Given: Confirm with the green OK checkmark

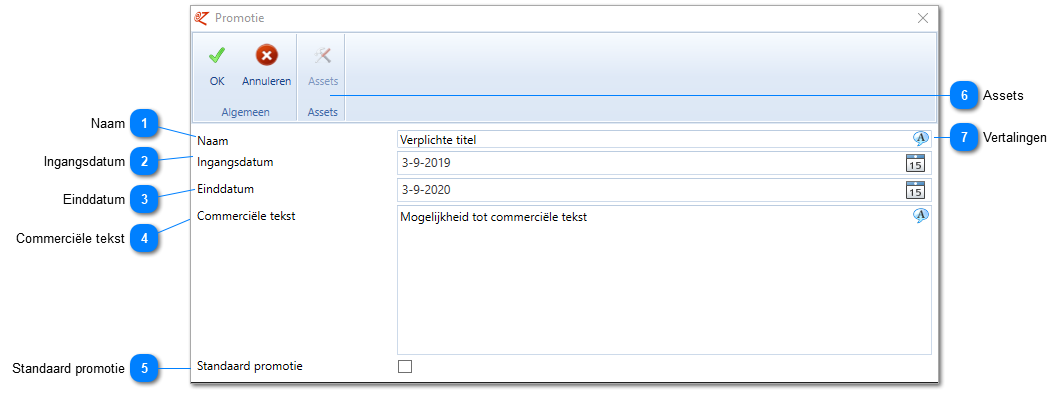Looking at the screenshot, I should click(x=217, y=56).
